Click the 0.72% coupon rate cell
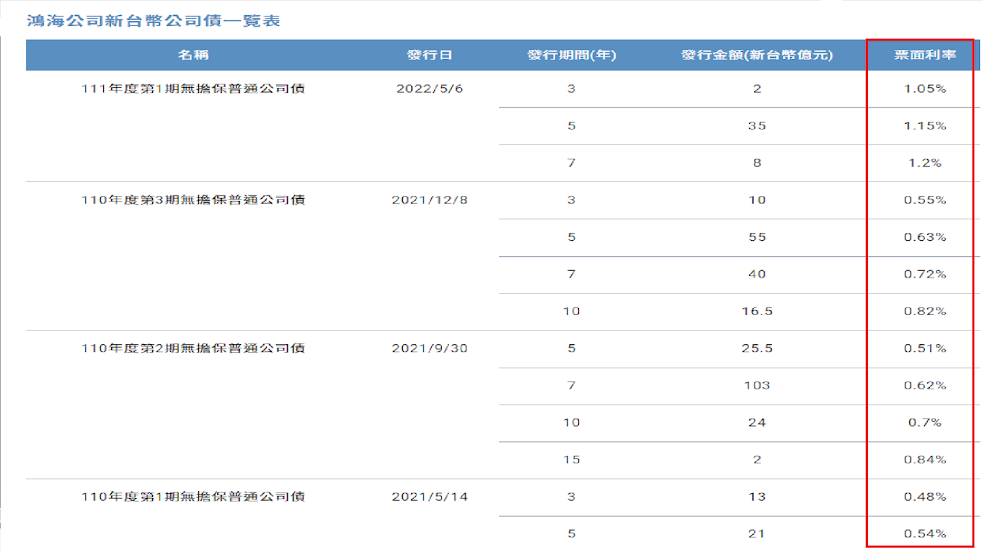This screenshot has height=553, width=992. (x=925, y=274)
